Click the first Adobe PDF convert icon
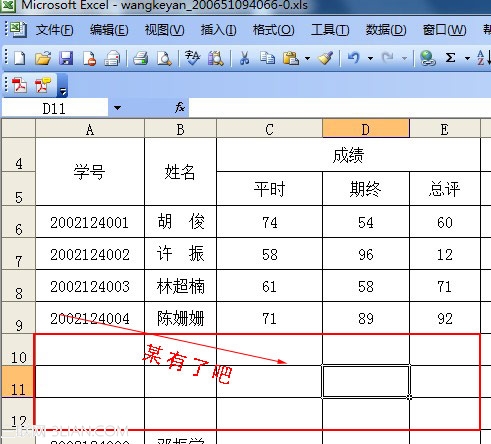 (19, 85)
